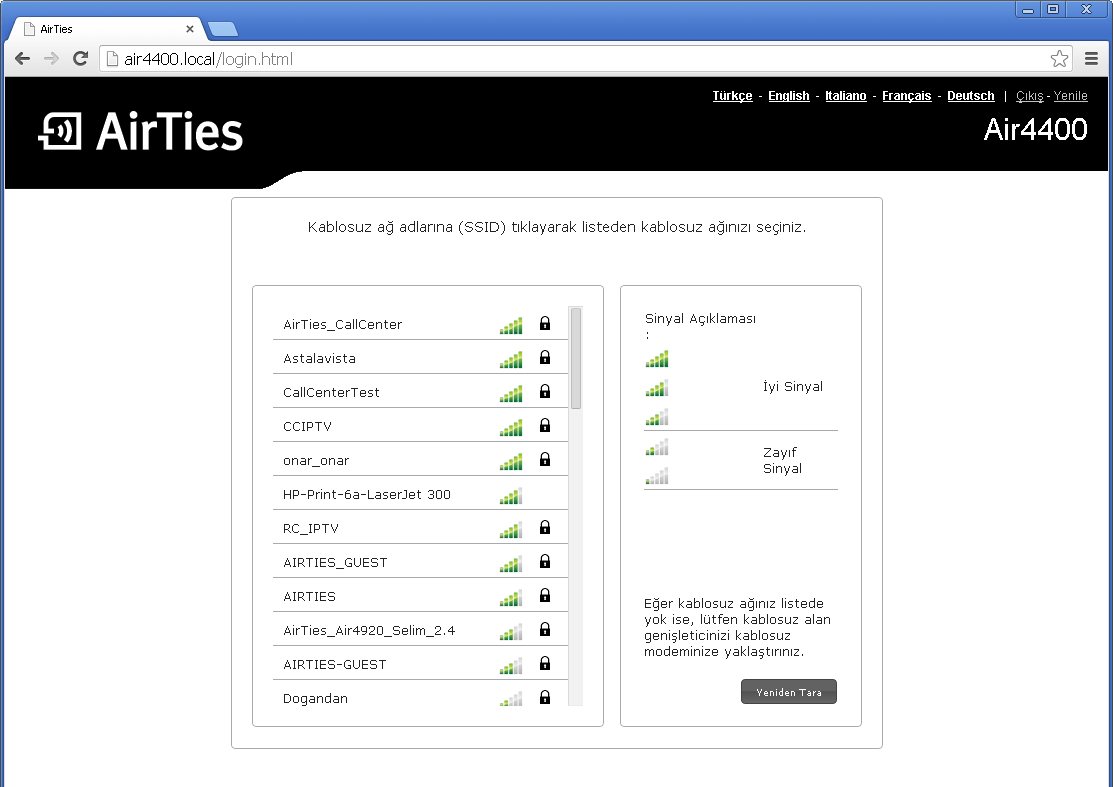Click the lock icon next to AIRTIES_GUEST
Screen dimensions: 1113x787
[544, 561]
